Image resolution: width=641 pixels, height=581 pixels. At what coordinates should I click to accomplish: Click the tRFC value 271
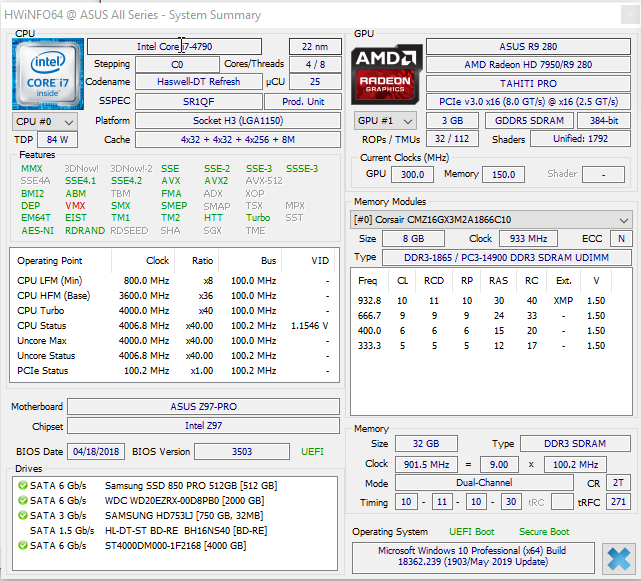point(618,502)
